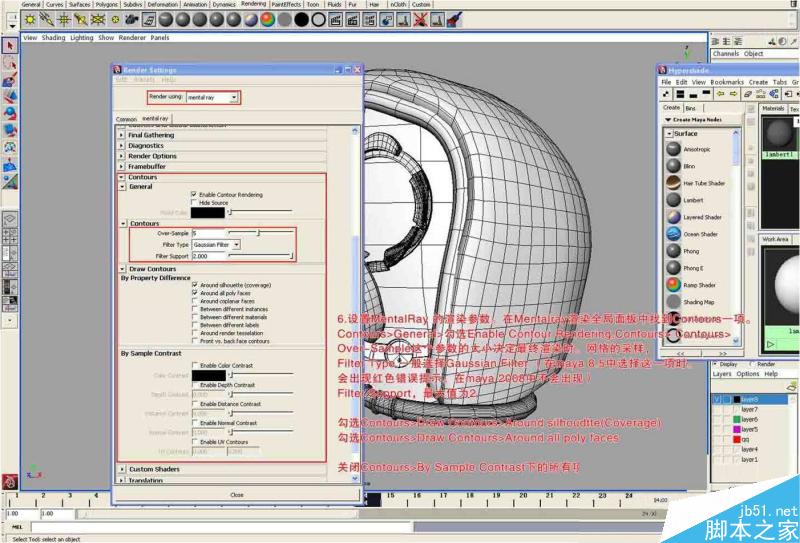This screenshot has width=800, height=543.
Task: Click the Layered Shader node icon
Action: click(x=675, y=217)
